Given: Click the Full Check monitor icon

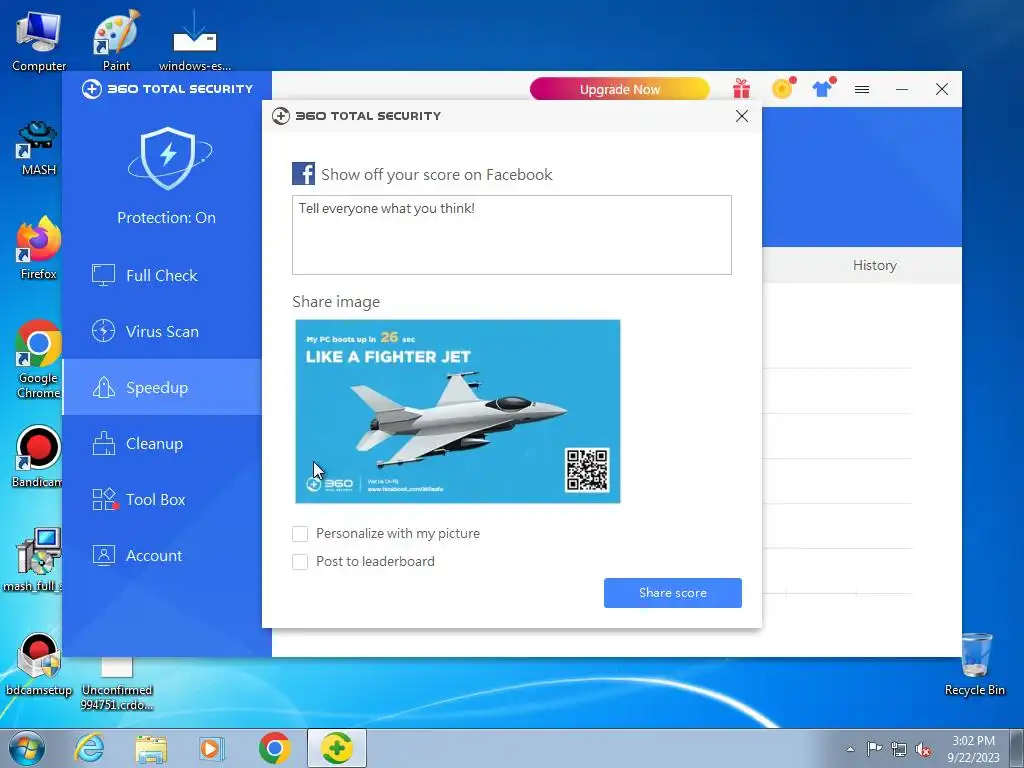Looking at the screenshot, I should (103, 275).
